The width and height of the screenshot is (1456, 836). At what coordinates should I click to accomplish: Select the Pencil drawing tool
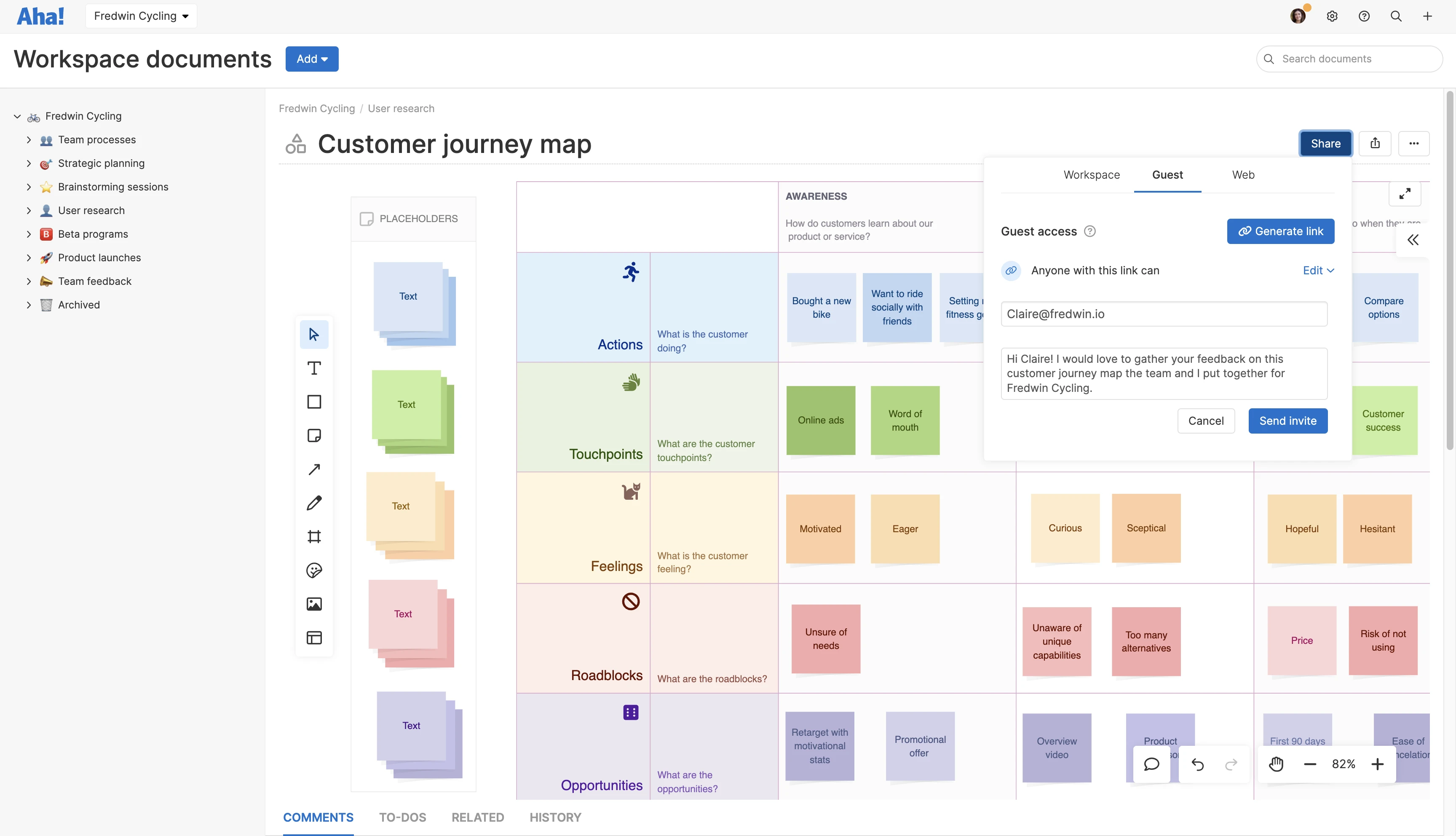coord(314,503)
